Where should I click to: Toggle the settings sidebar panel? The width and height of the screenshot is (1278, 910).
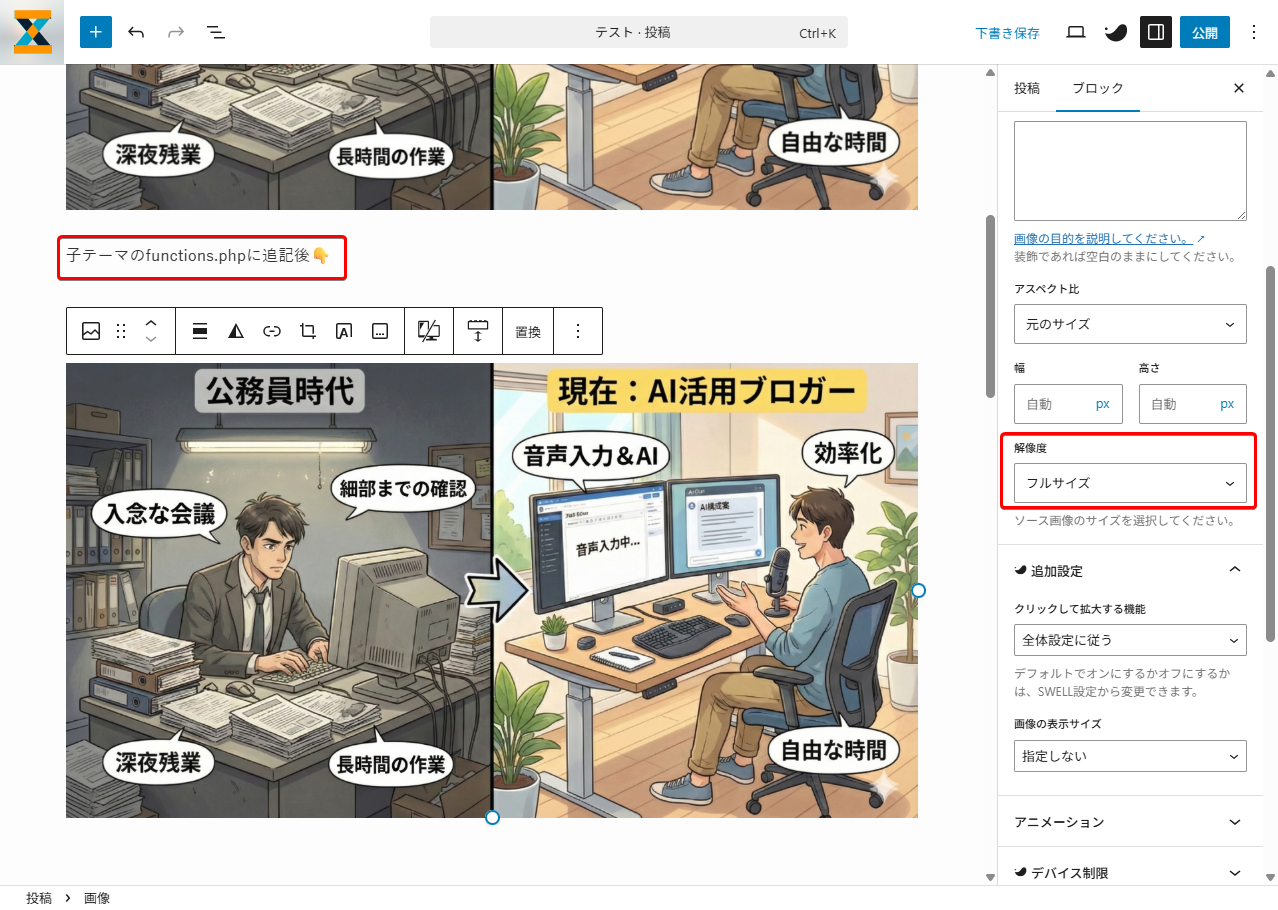(x=1155, y=32)
